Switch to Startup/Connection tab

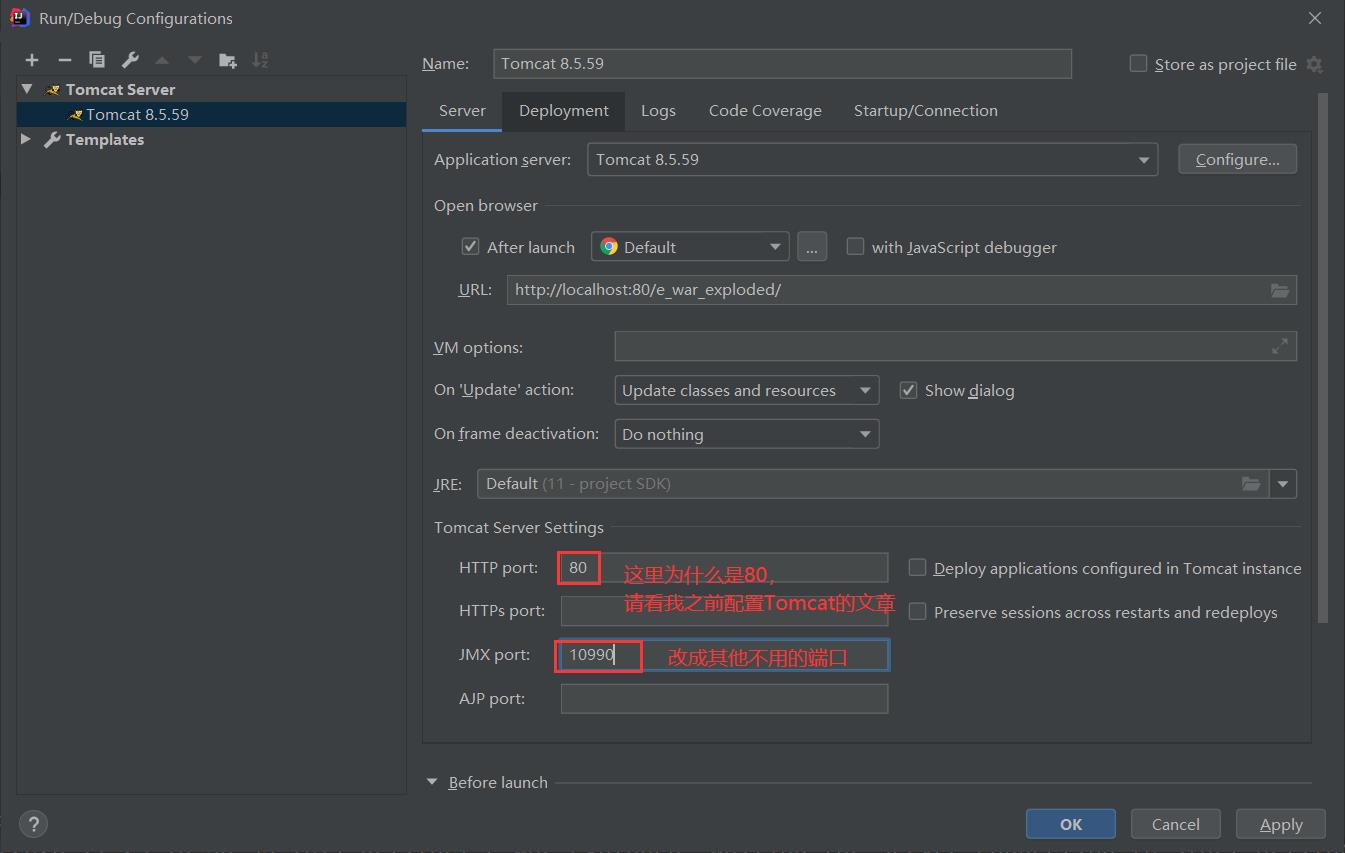926,111
